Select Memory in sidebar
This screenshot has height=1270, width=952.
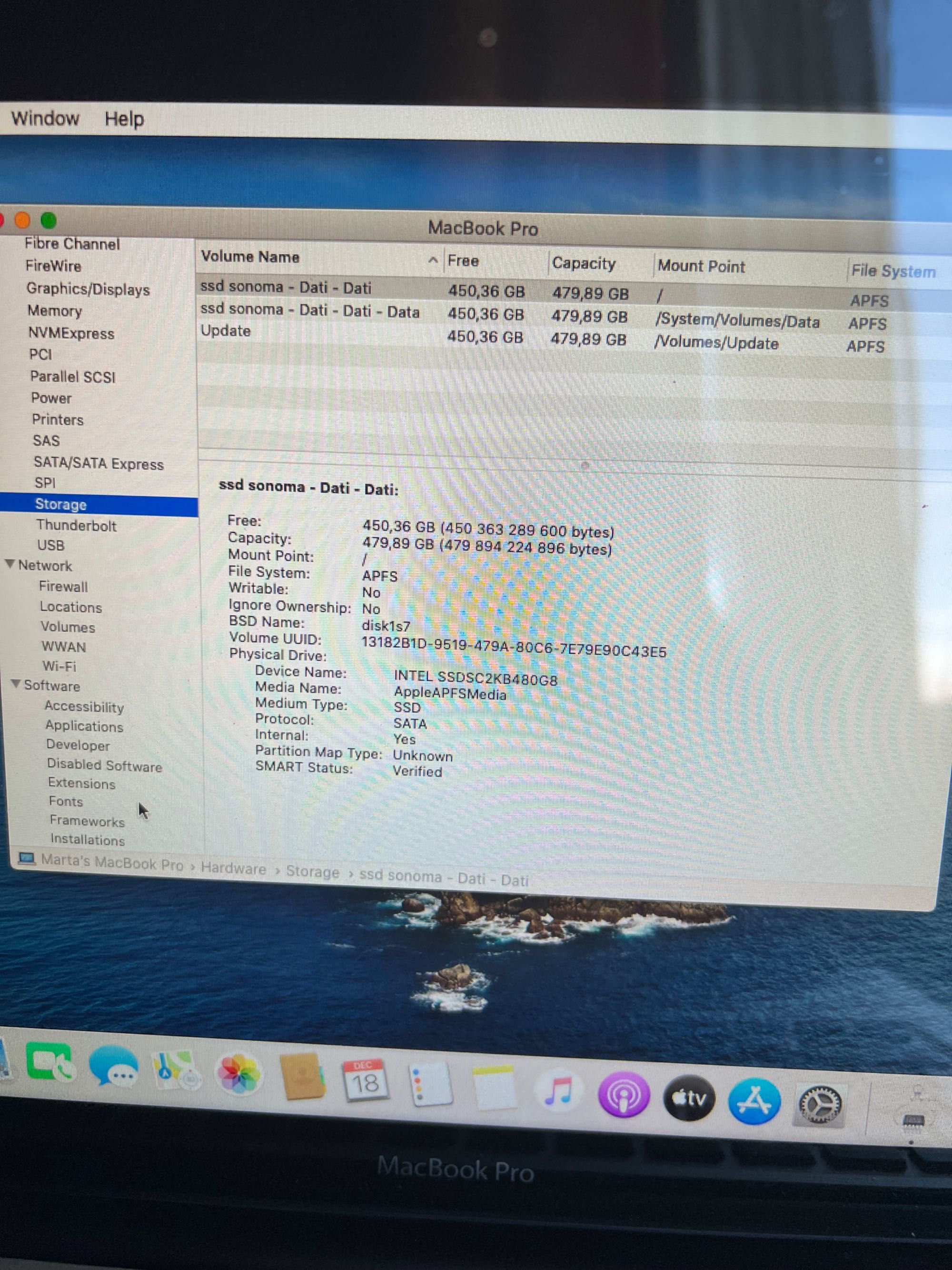pyautogui.click(x=55, y=310)
